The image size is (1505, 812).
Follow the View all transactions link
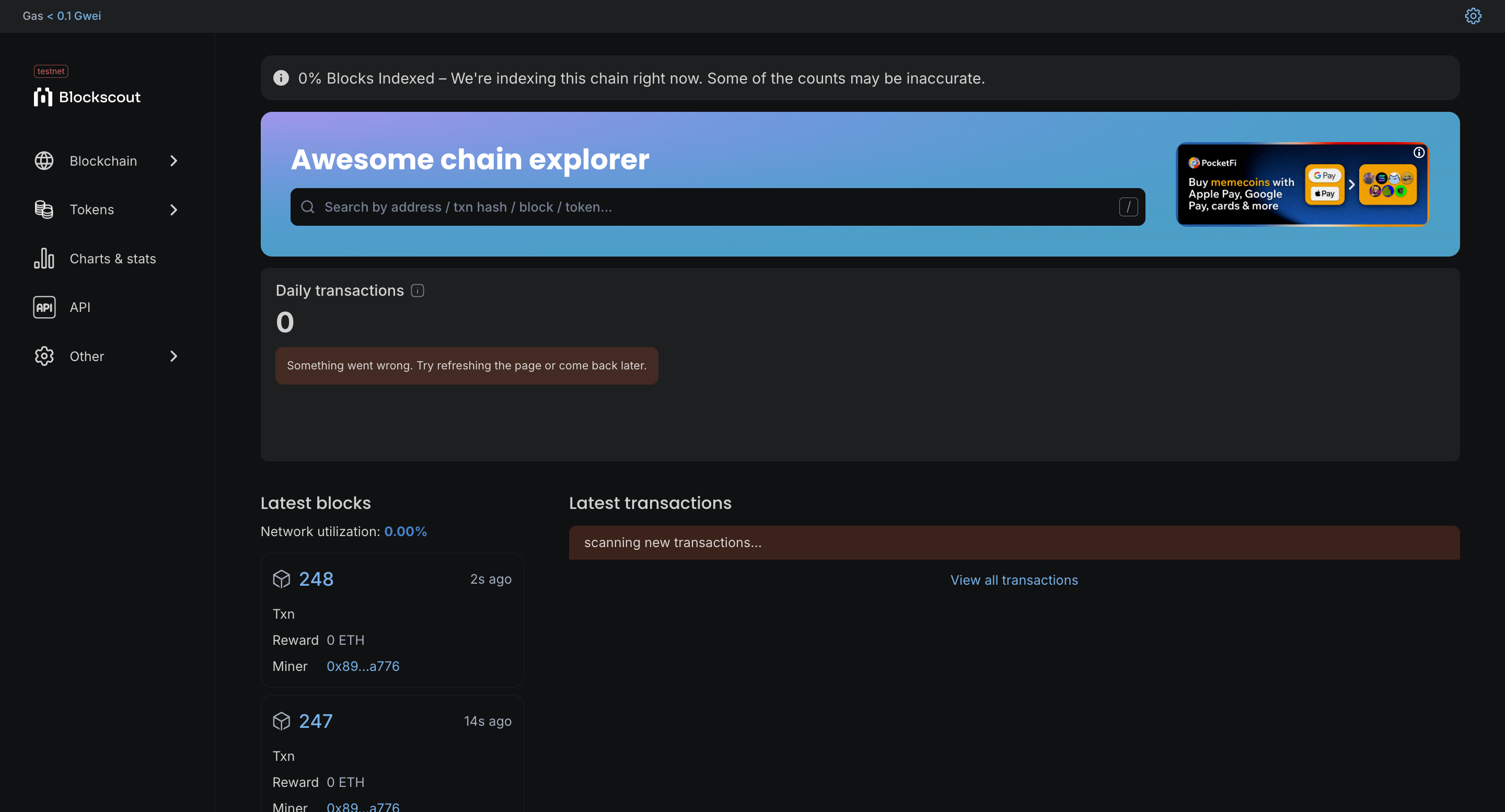pyautogui.click(x=1014, y=580)
